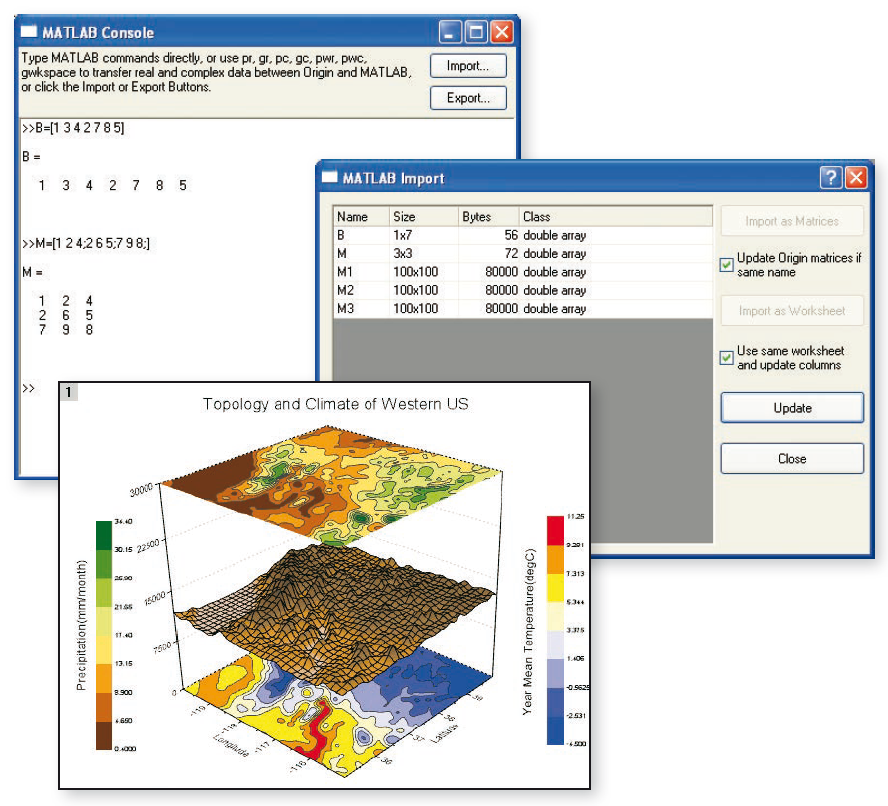Viewport: 888px width, 806px height.
Task: Click the Update button
Action: (792, 408)
